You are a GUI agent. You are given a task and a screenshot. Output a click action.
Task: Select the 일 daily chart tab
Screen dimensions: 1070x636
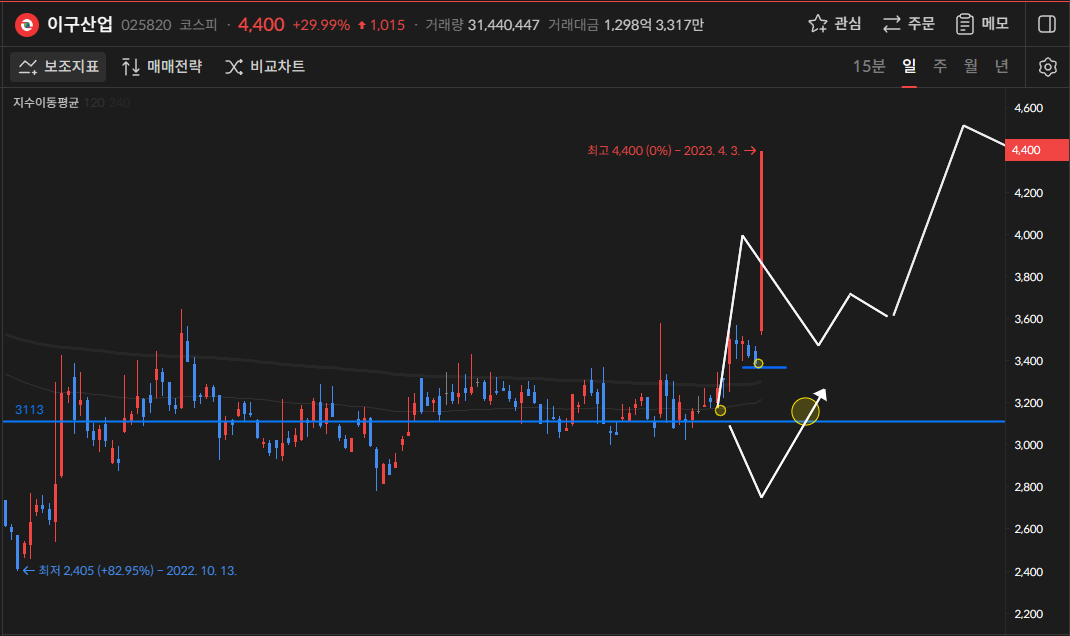pyautogui.click(x=909, y=67)
